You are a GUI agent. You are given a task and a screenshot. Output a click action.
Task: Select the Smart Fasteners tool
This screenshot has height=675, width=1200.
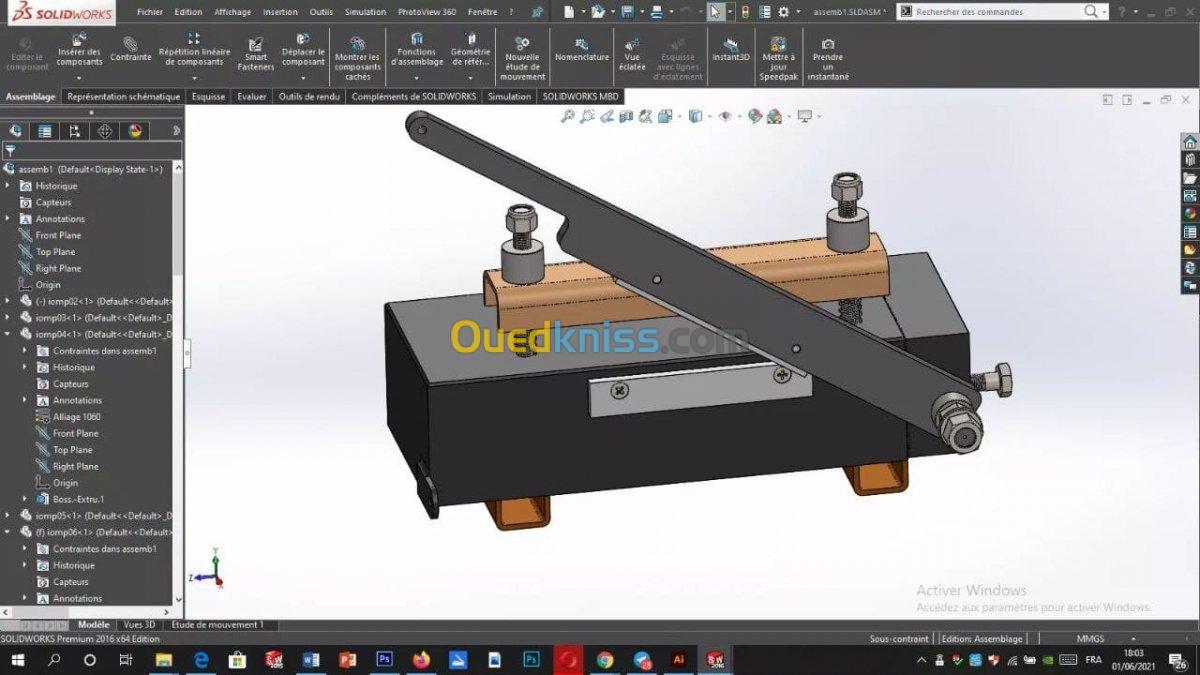click(256, 55)
